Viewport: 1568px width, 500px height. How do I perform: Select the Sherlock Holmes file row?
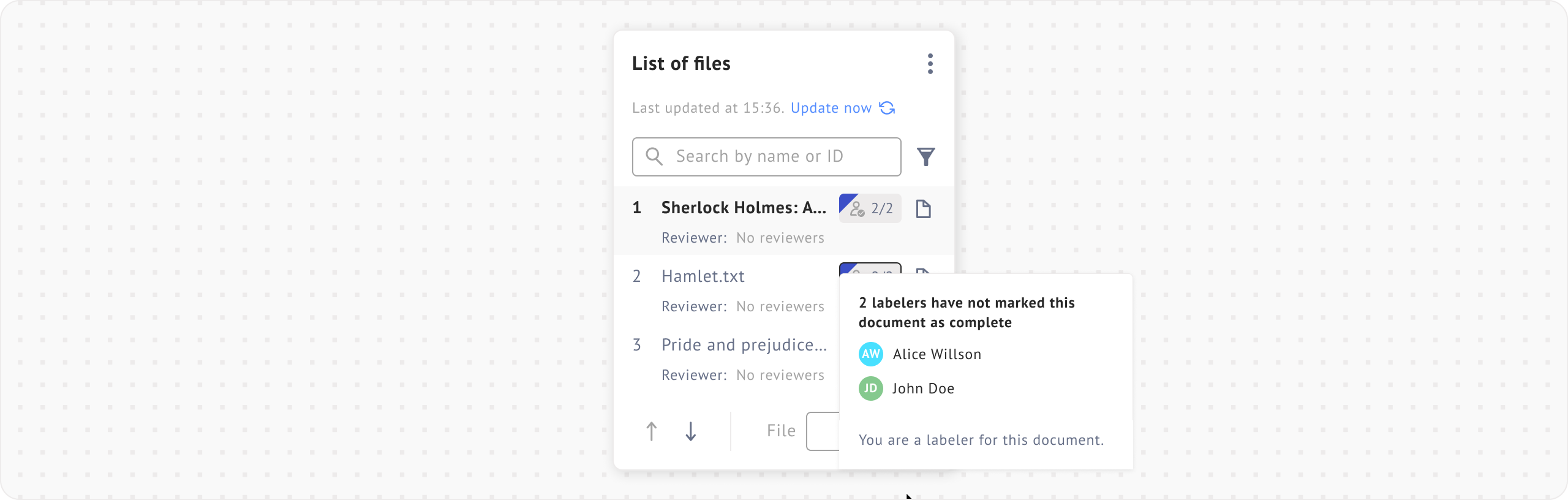pyautogui.click(x=744, y=208)
